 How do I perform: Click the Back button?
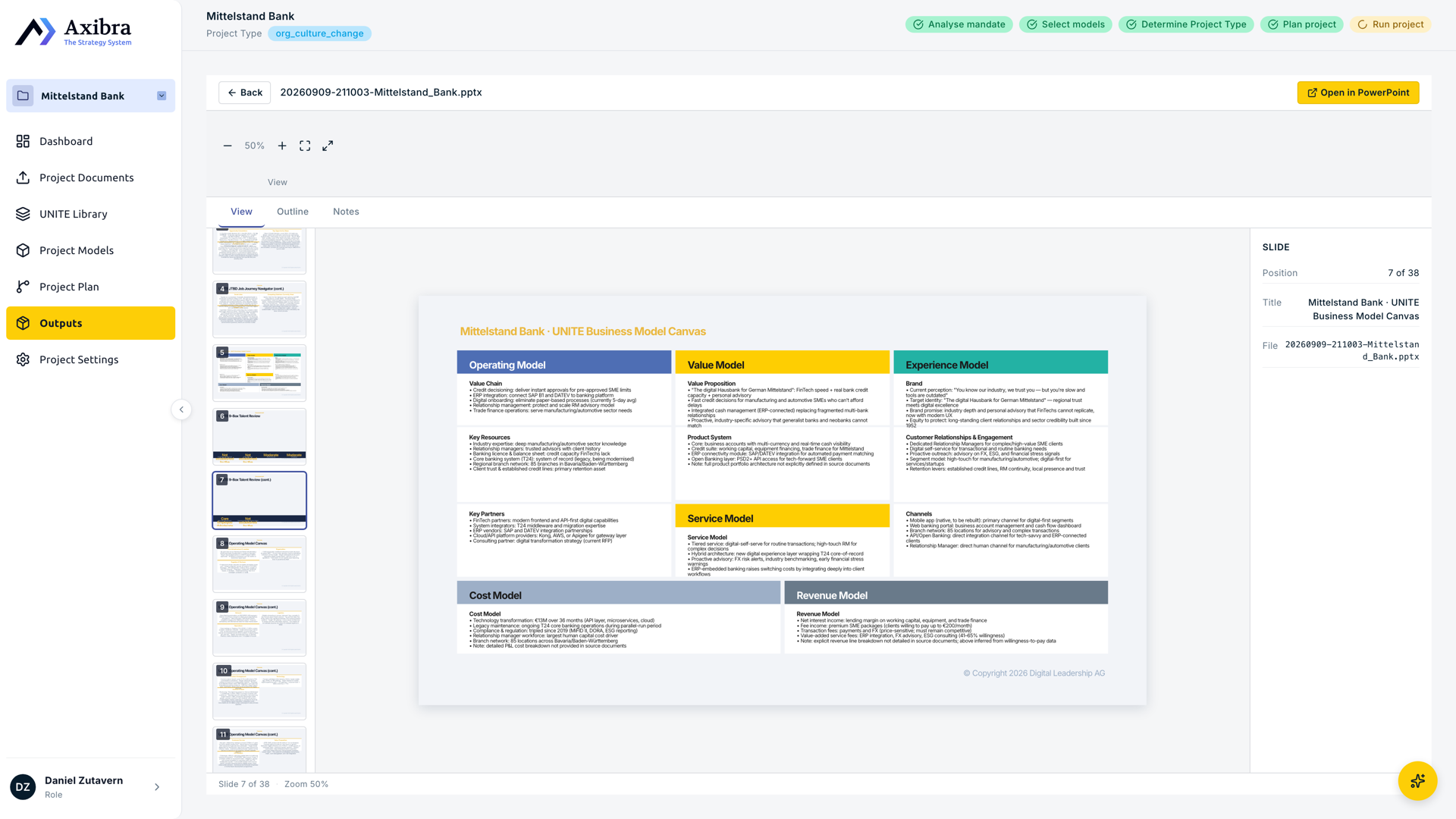pos(244,93)
